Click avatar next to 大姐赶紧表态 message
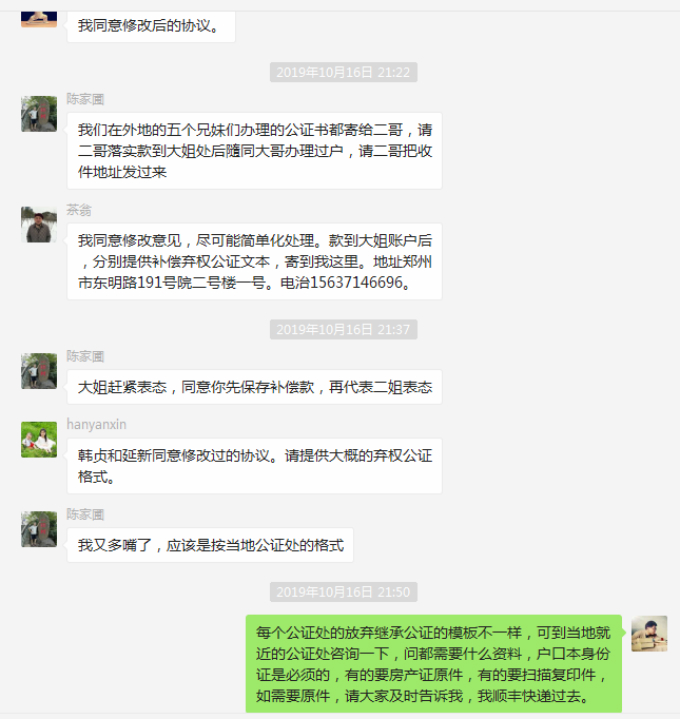 pos(39,371)
